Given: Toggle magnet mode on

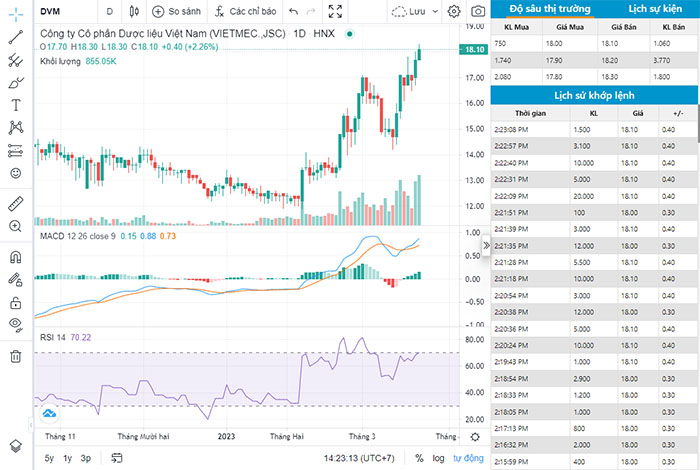Looking at the screenshot, I should point(16,257).
